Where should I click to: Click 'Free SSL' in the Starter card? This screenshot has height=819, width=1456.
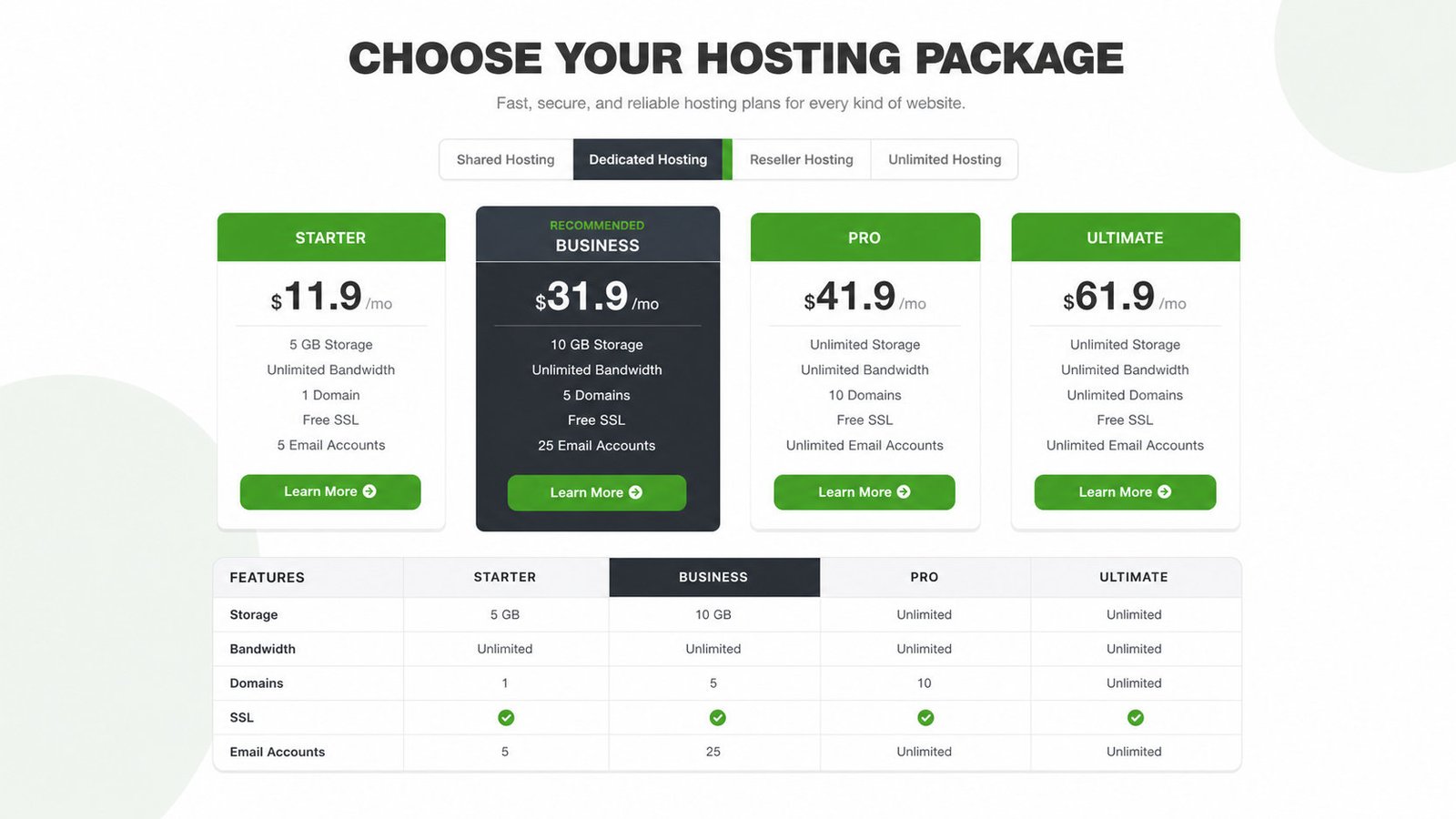pos(331,420)
